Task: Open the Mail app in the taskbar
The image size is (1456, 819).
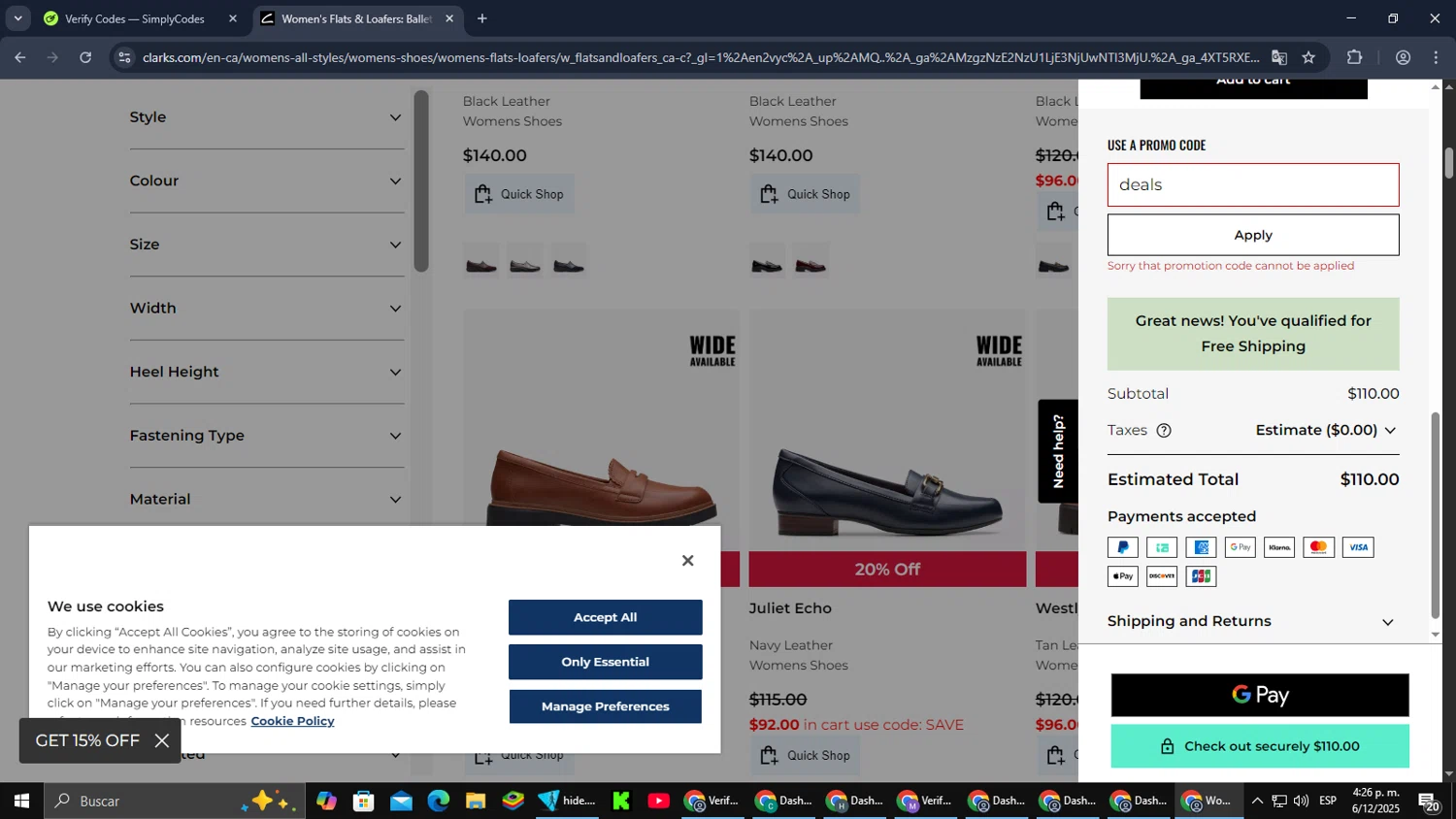Action: point(401,801)
